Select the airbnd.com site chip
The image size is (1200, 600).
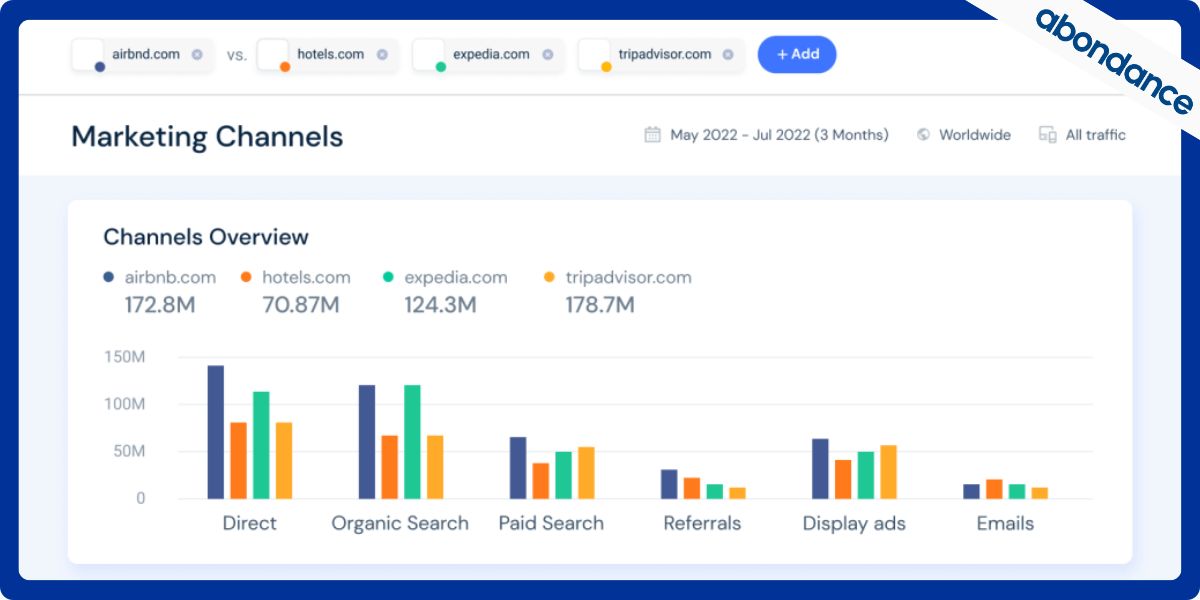[142, 55]
